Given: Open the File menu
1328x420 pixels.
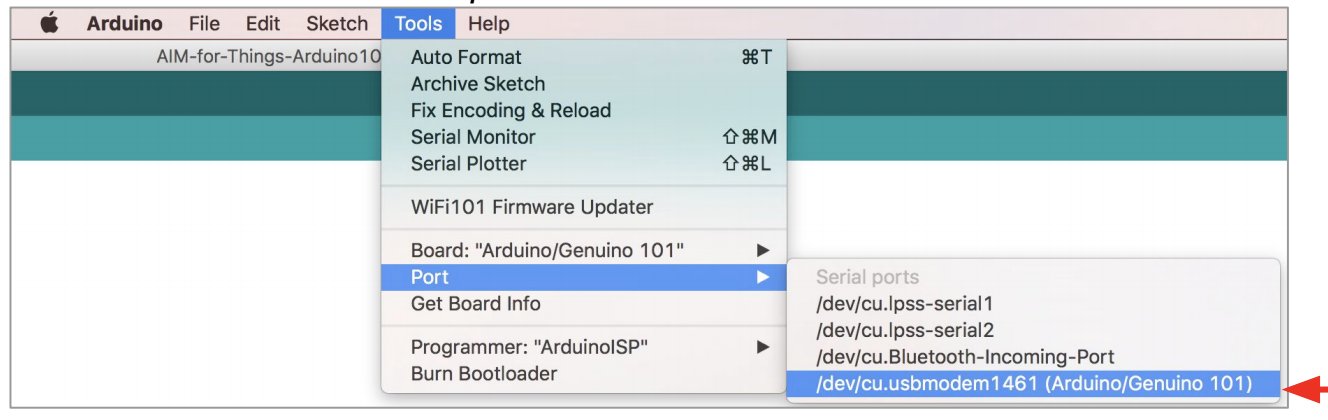Looking at the screenshot, I should click(204, 23).
